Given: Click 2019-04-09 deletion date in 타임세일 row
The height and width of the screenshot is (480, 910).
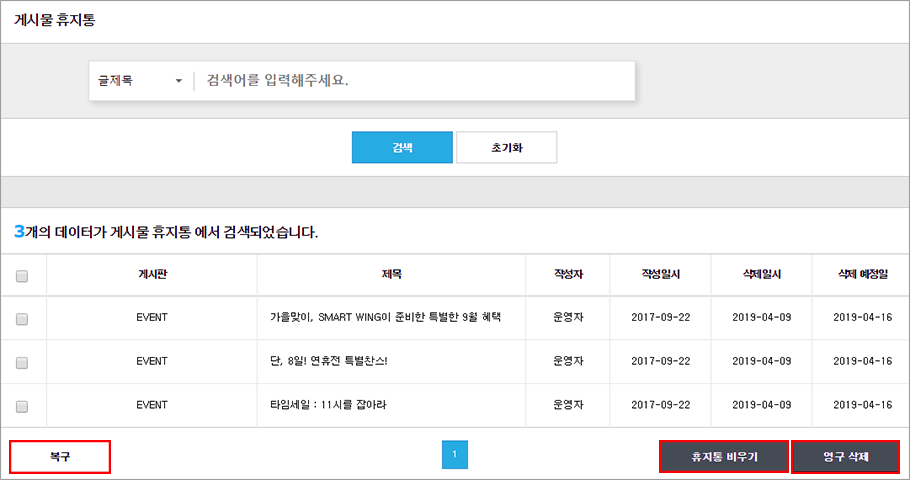Looking at the screenshot, I should [762, 405].
